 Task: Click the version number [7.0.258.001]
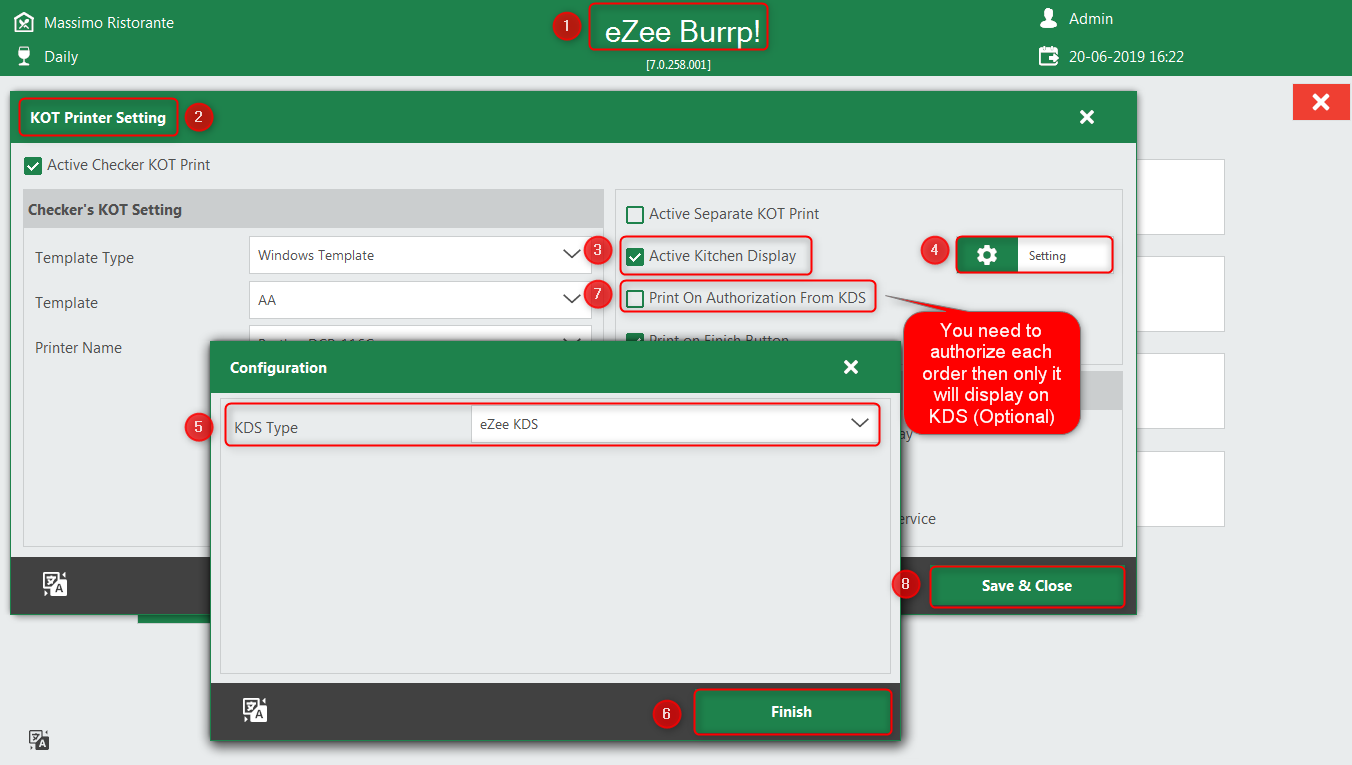678,64
